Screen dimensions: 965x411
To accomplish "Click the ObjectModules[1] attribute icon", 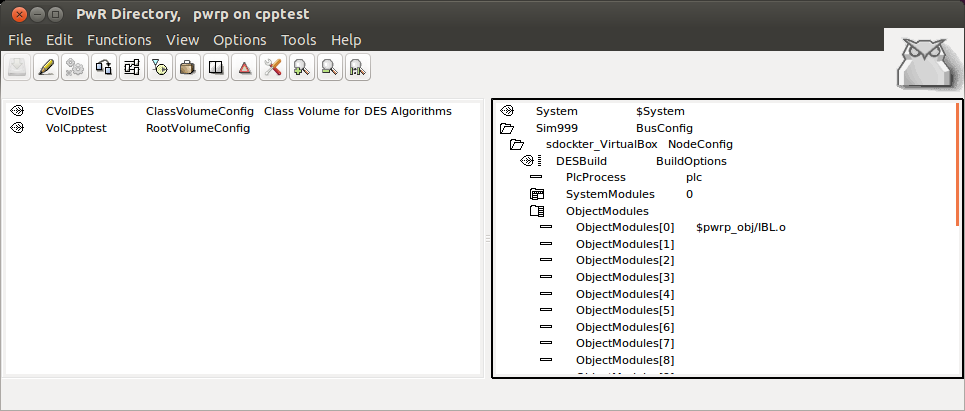I will click(546, 244).
